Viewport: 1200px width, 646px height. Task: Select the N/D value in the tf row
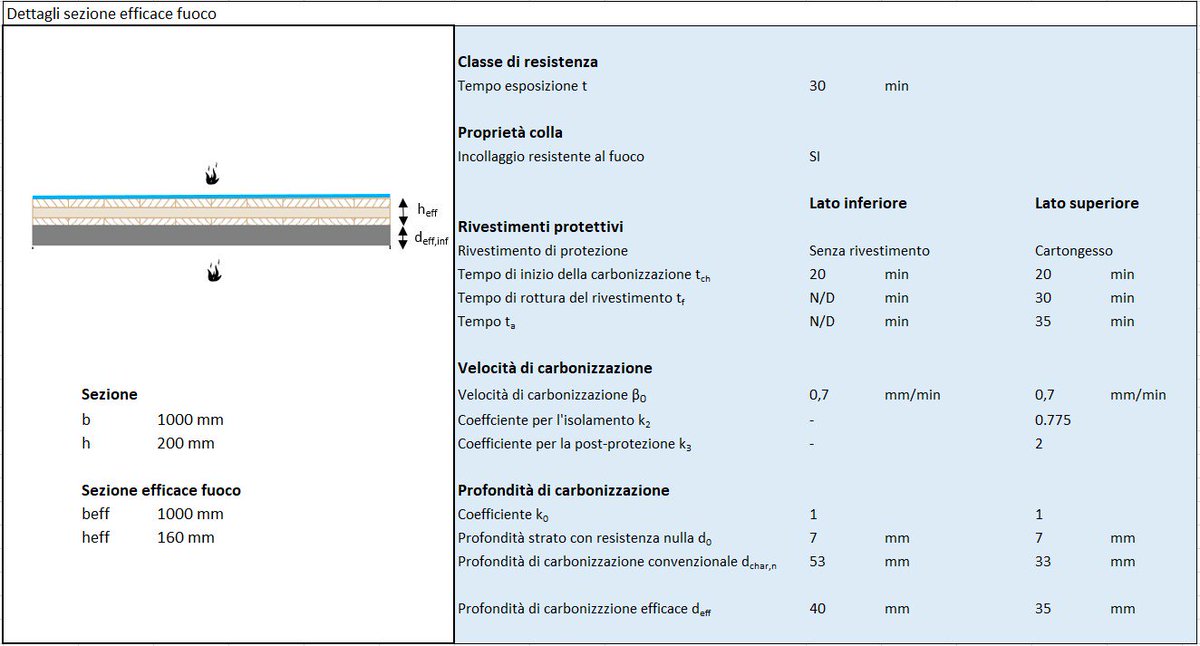point(821,297)
